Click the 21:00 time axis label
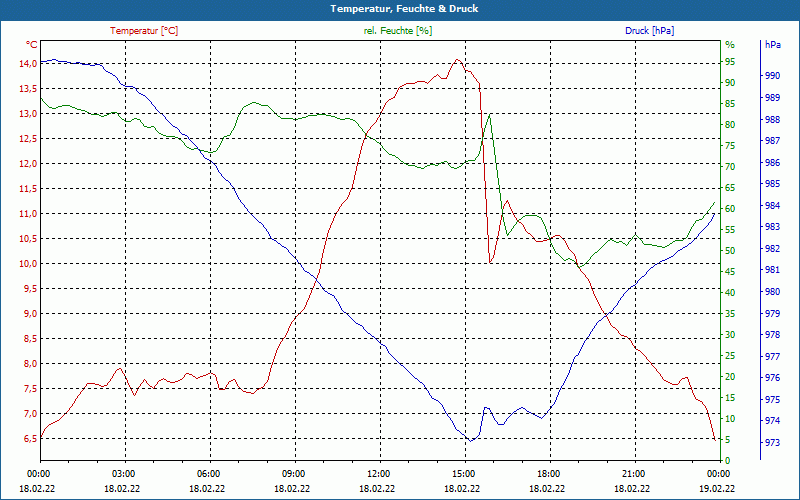The width and height of the screenshot is (800, 500). 633,474
